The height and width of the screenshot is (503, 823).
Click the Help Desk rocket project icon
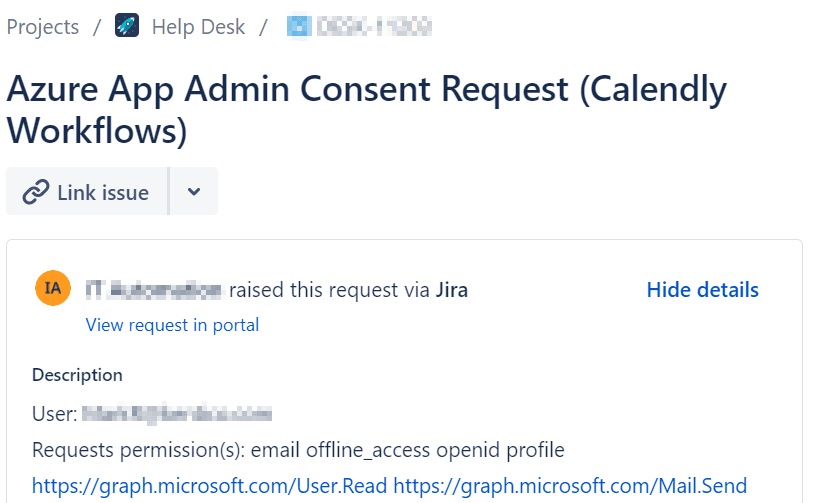tap(127, 27)
